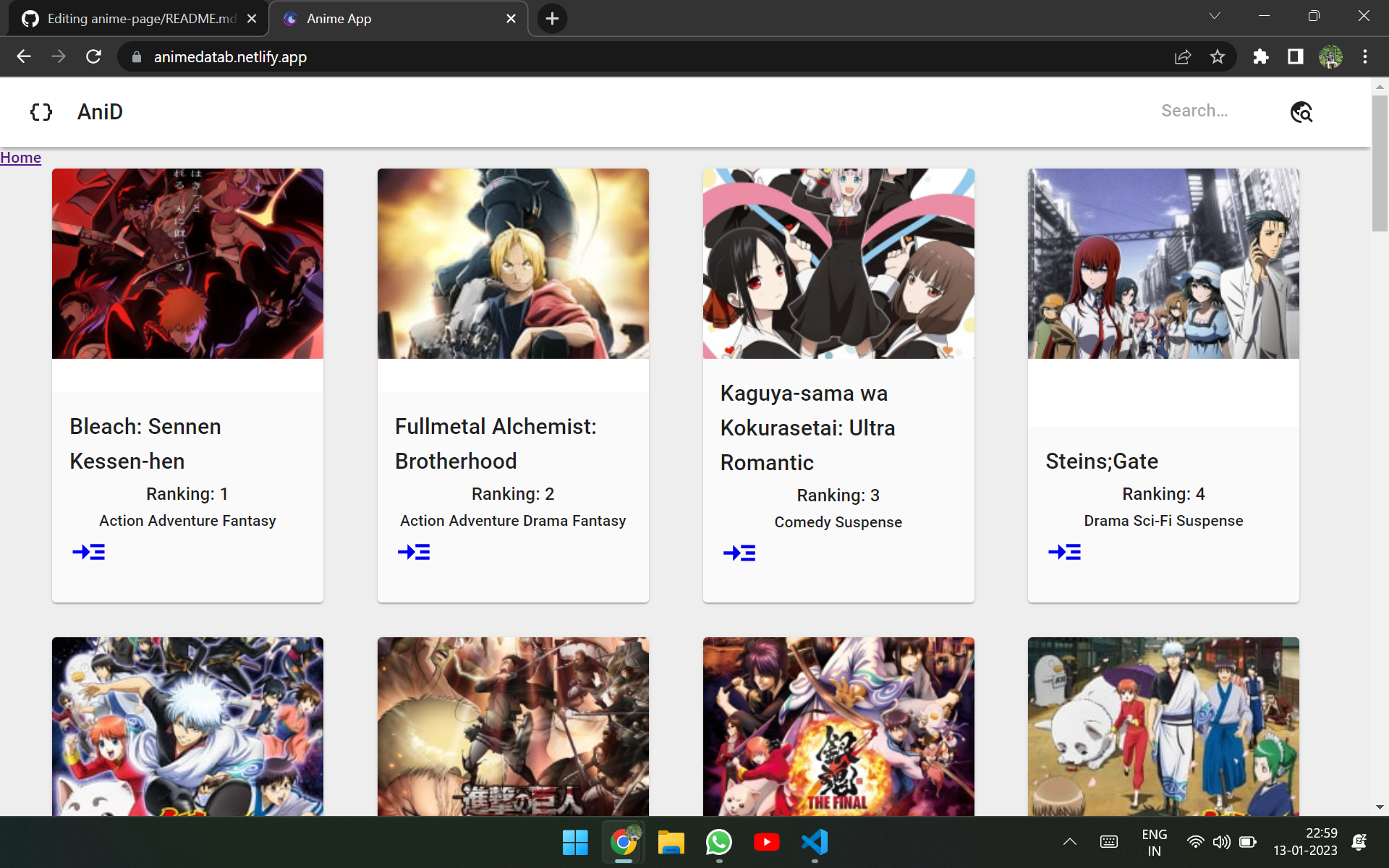Toggle the browser side panel icon
This screenshot has width=1389, height=868.
pos(1296,56)
